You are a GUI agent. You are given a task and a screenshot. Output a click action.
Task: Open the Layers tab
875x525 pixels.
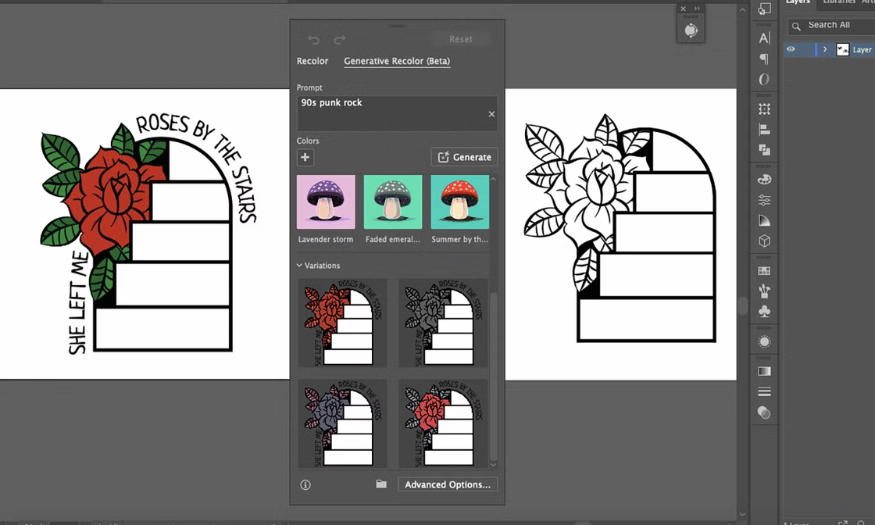click(x=797, y=2)
